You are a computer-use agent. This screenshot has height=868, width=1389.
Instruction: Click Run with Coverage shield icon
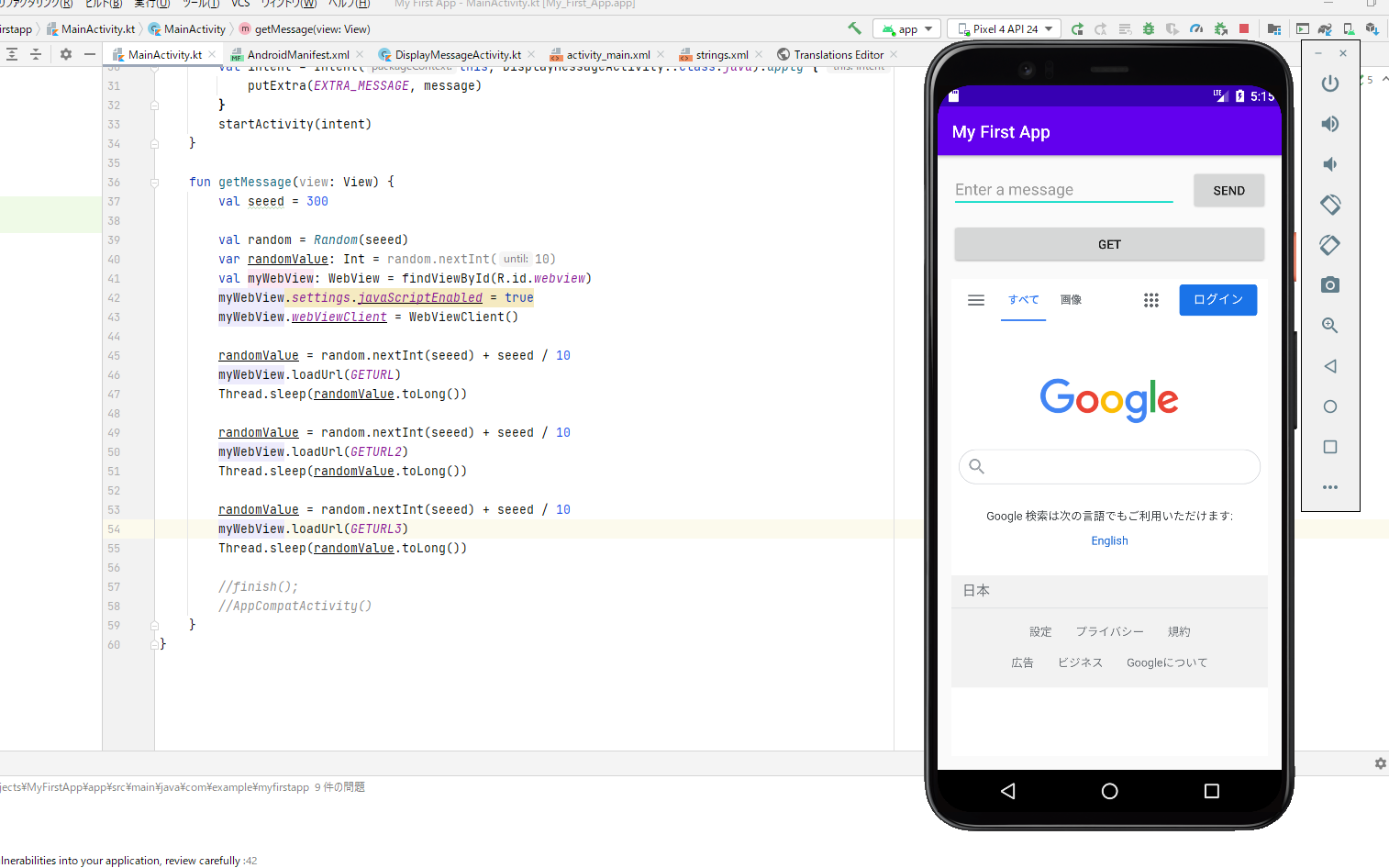tap(1172, 29)
